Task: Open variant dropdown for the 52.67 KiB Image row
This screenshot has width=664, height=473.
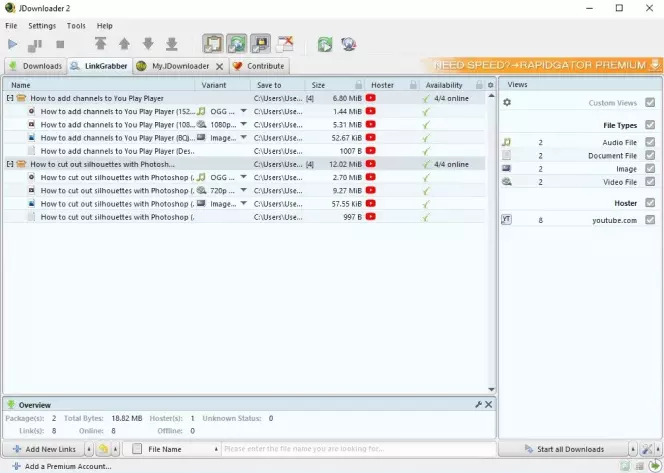Action: point(243,137)
